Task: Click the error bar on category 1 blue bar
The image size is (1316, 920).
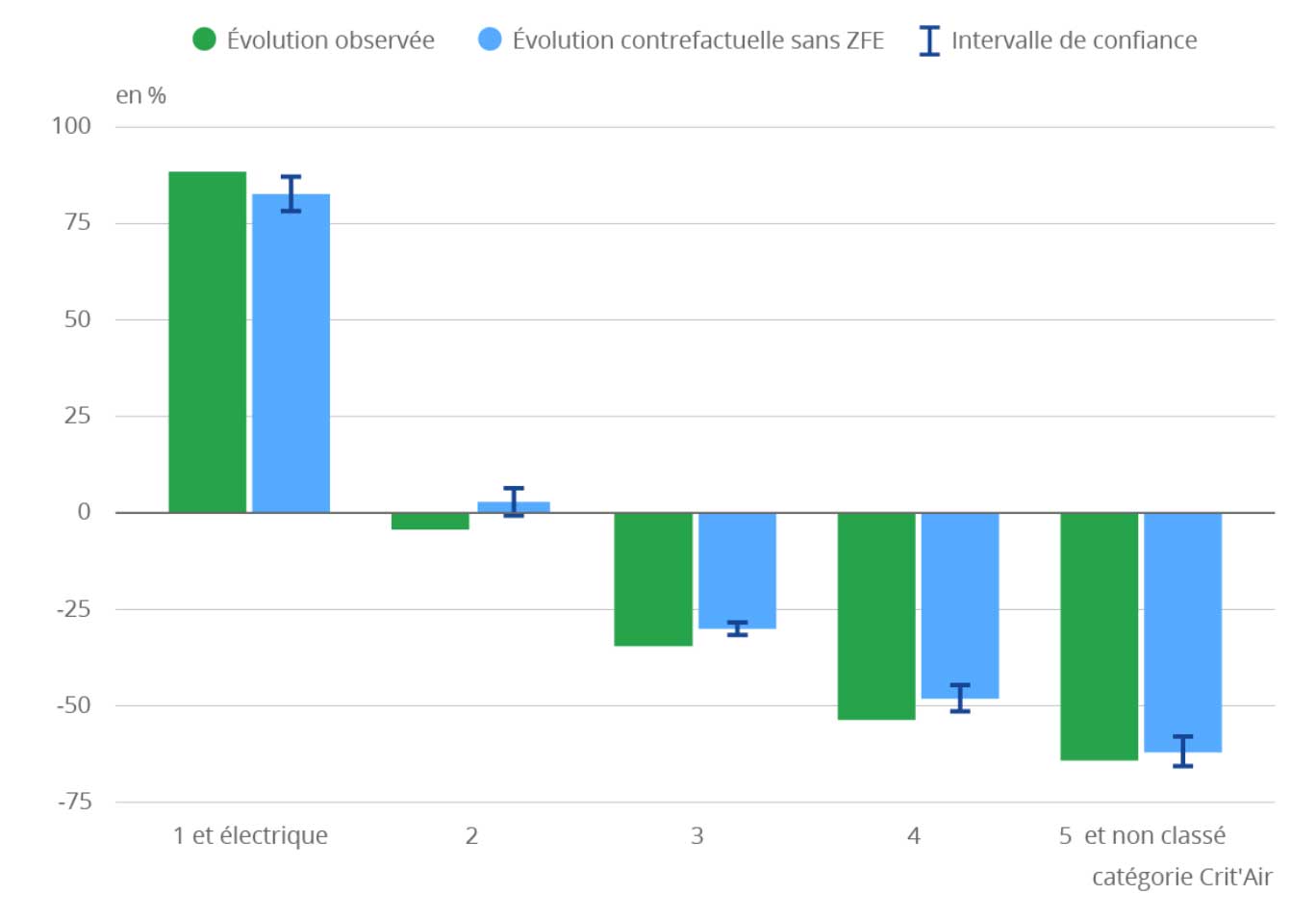Action: coord(291,193)
